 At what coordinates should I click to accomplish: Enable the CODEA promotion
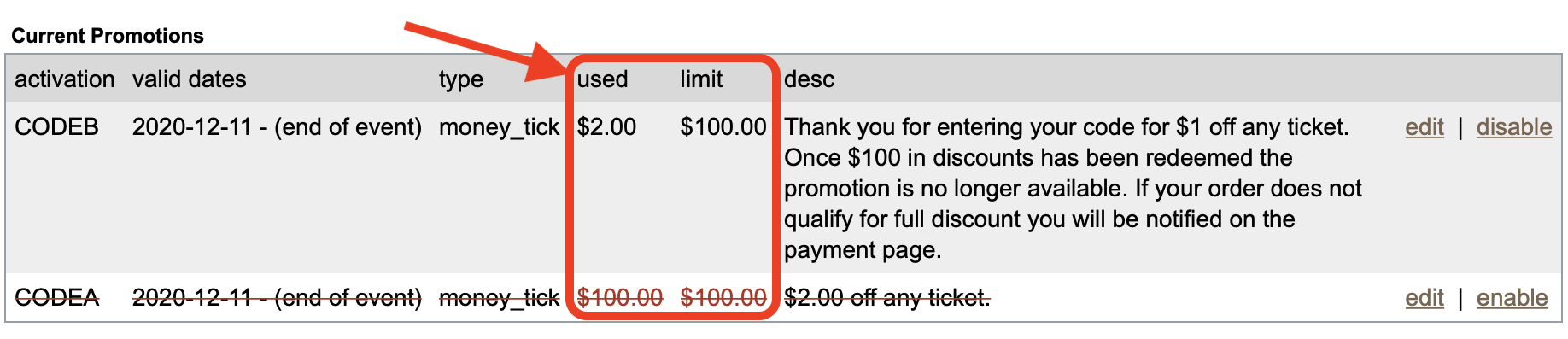coord(1512,298)
